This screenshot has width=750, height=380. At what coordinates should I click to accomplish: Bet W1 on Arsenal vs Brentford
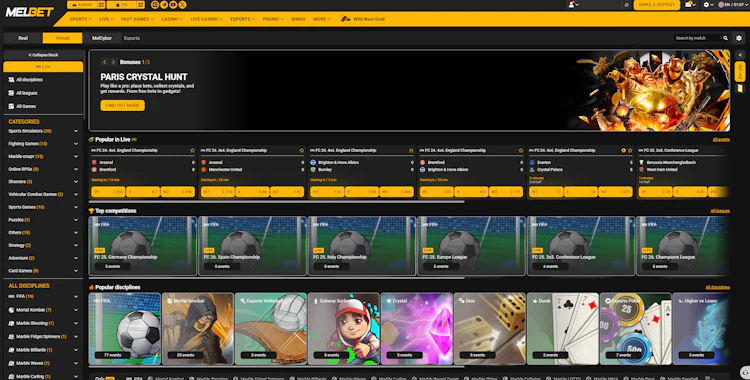[108, 192]
